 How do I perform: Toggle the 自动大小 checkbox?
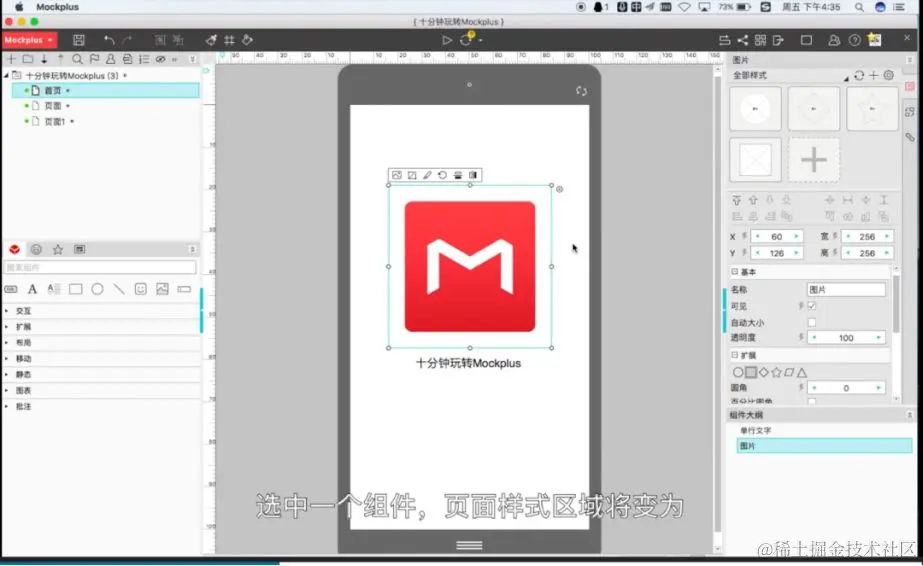pyautogui.click(x=812, y=322)
